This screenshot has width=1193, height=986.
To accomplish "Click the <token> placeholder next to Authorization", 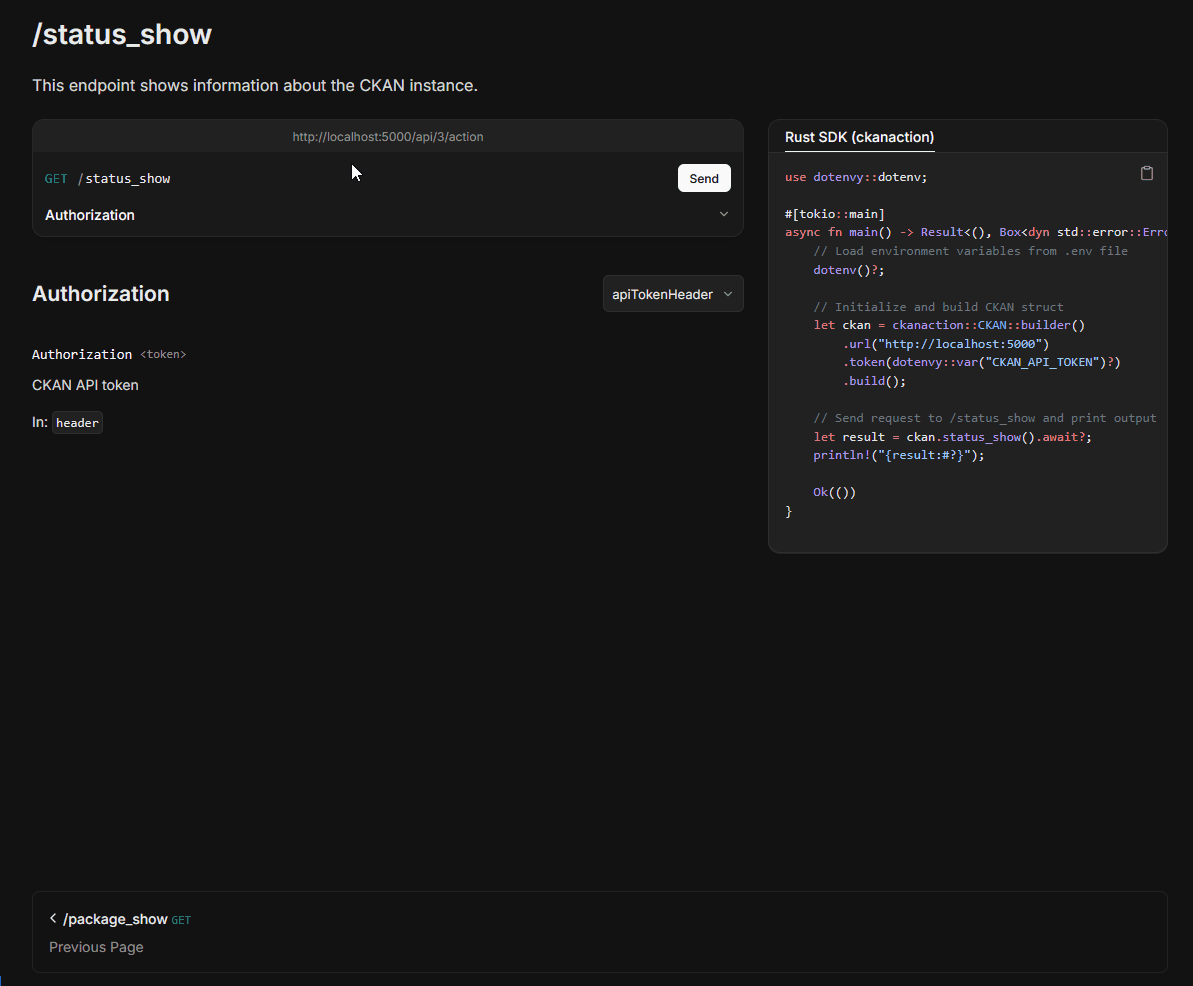I will pyautogui.click(x=162, y=354).
